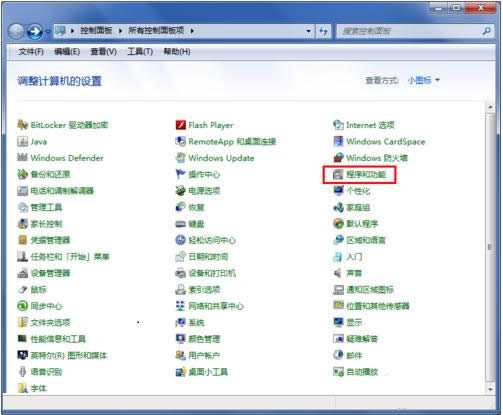Open the 备份和还原 icon
Image resolution: width=503 pixels, height=415 pixels.
22,174
